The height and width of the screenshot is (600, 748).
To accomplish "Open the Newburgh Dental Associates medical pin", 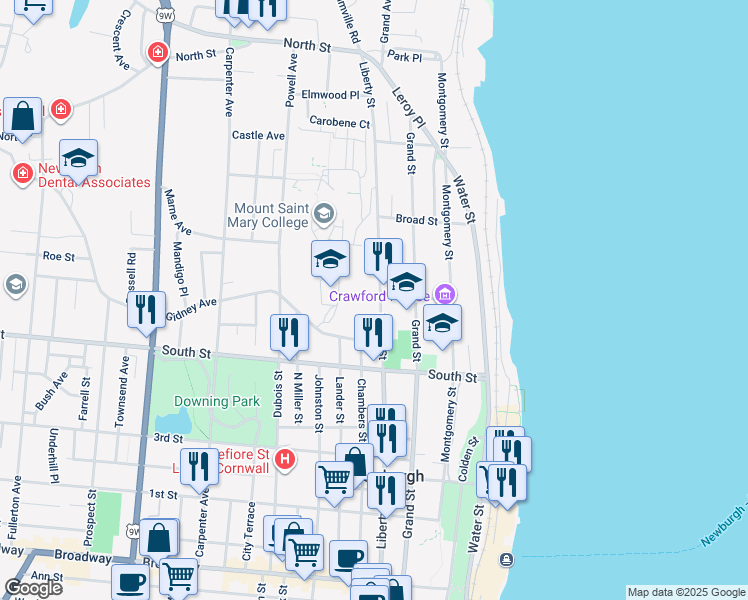I will tap(22, 175).
